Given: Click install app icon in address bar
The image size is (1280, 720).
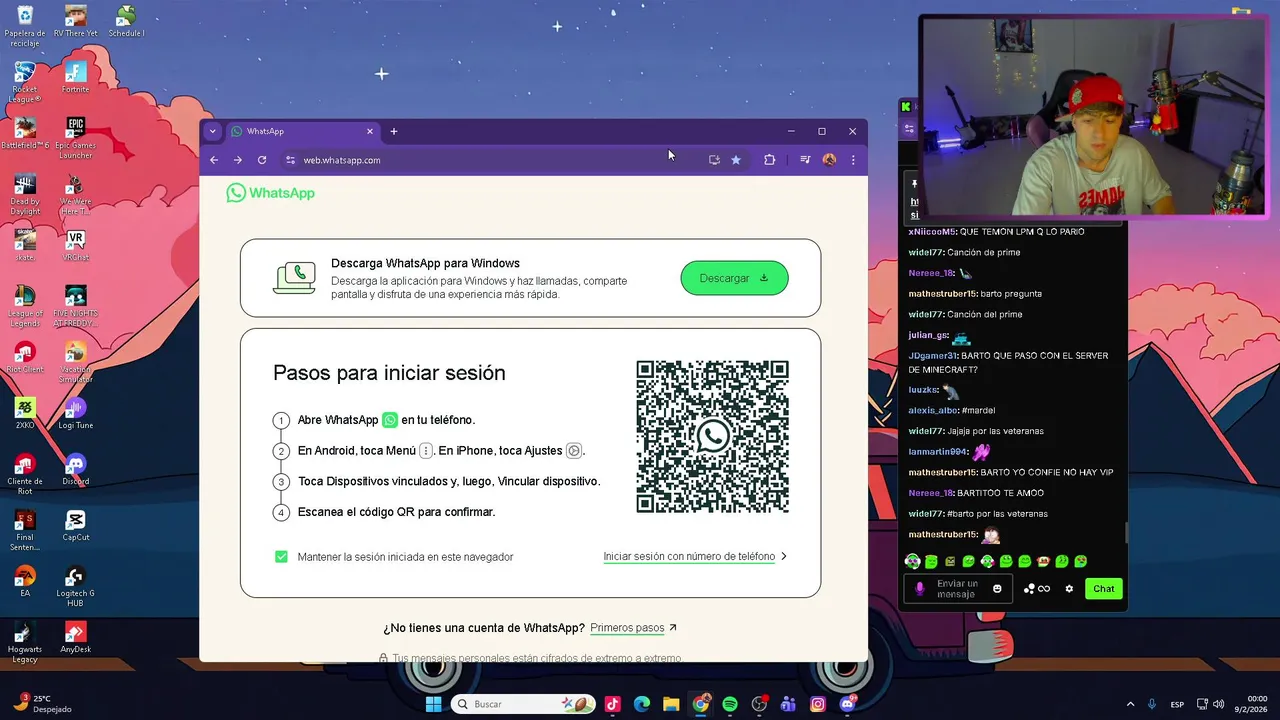Looking at the screenshot, I should click(714, 160).
